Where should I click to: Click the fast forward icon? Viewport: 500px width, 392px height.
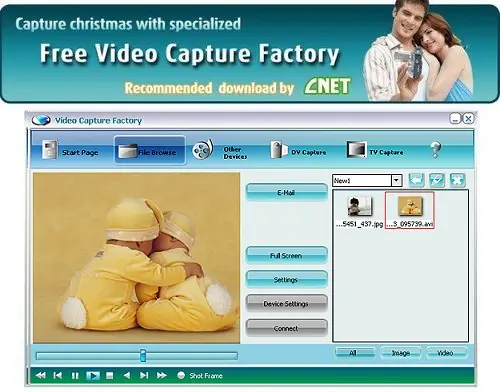pyautogui.click(x=162, y=376)
